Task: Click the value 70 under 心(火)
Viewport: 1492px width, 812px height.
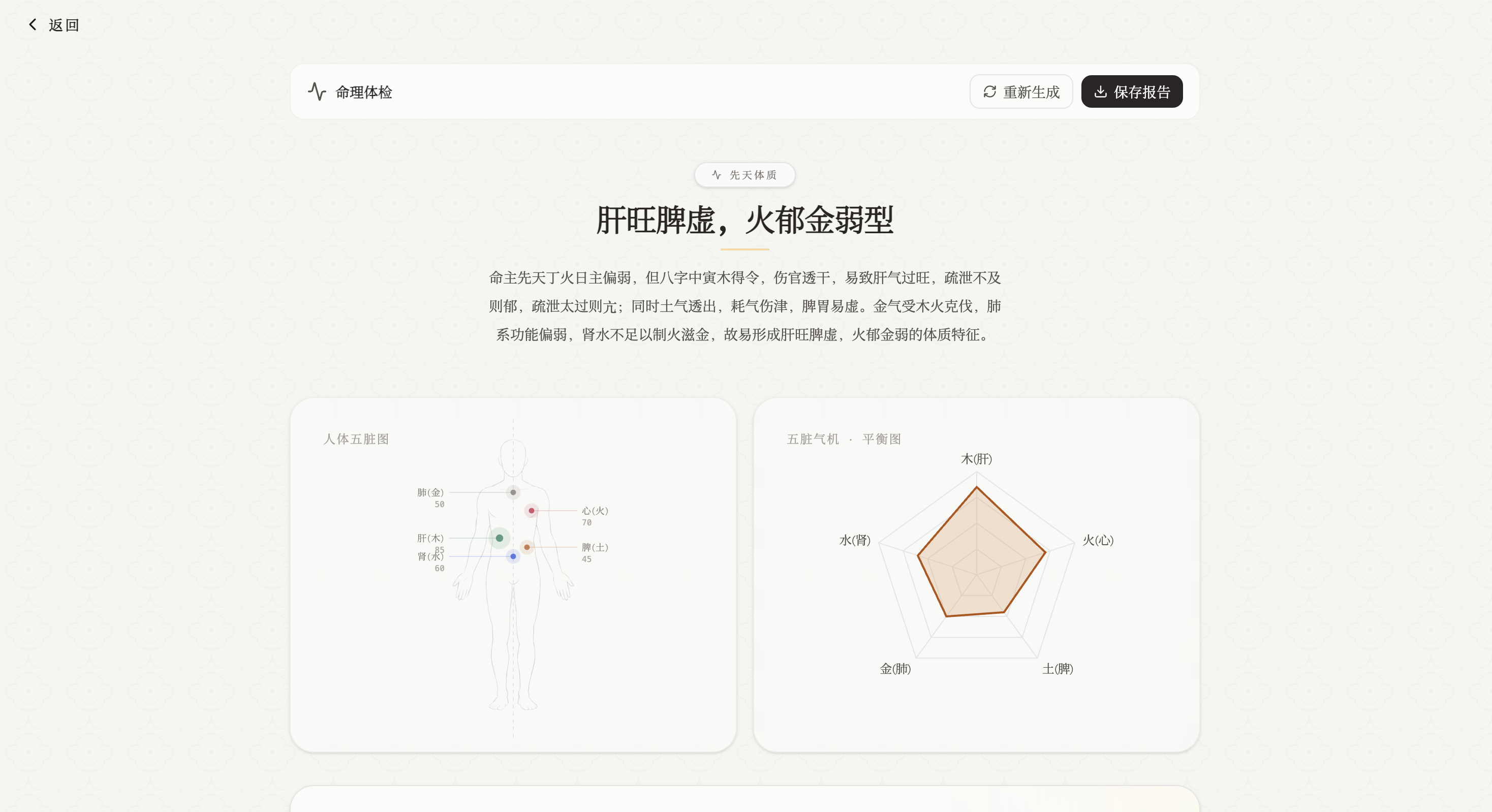Action: 587,522
